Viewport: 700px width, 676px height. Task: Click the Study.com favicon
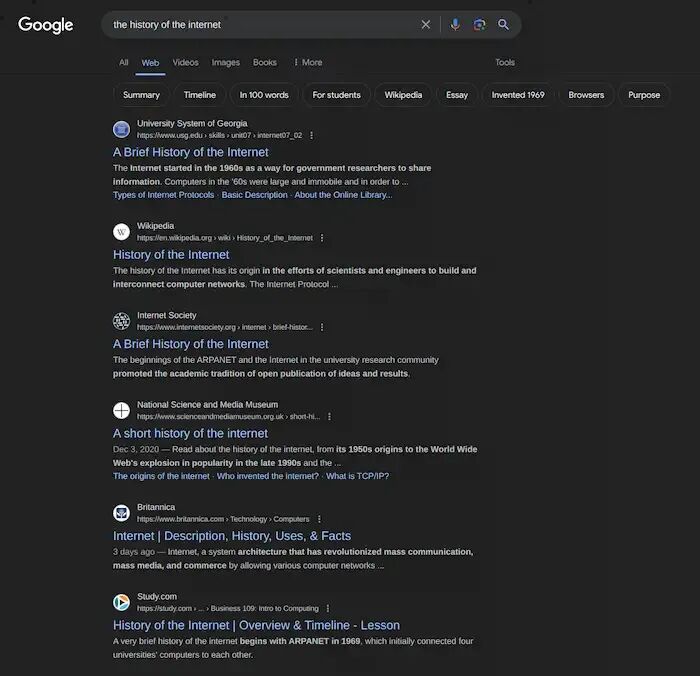pos(121,602)
